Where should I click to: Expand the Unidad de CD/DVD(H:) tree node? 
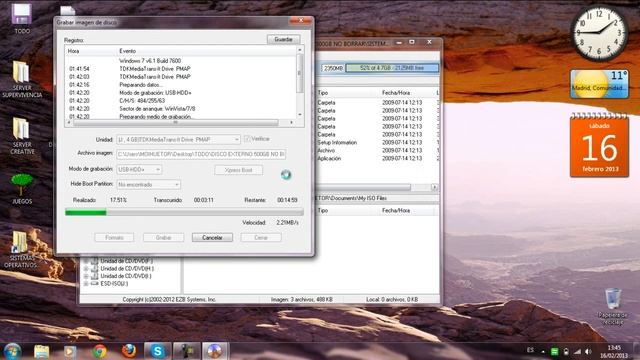pos(86,269)
